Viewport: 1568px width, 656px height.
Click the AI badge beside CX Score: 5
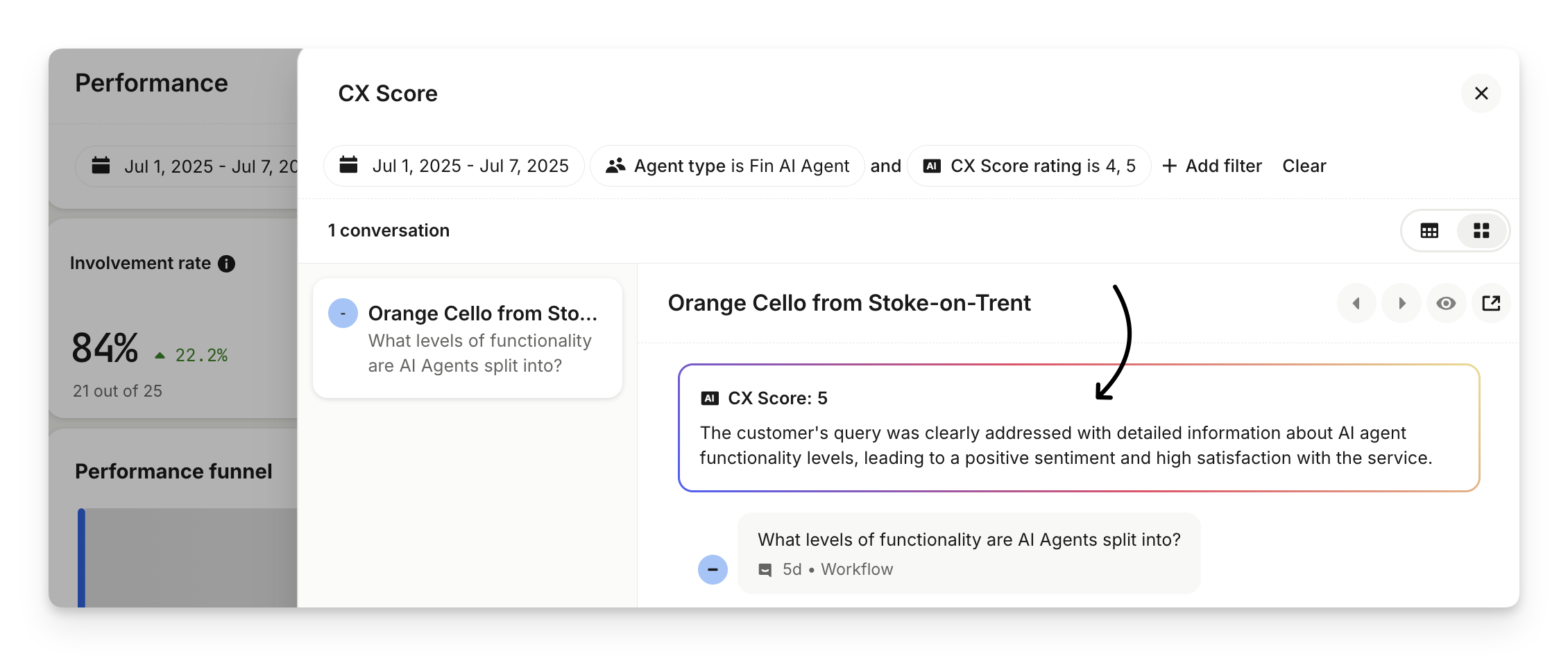point(710,398)
